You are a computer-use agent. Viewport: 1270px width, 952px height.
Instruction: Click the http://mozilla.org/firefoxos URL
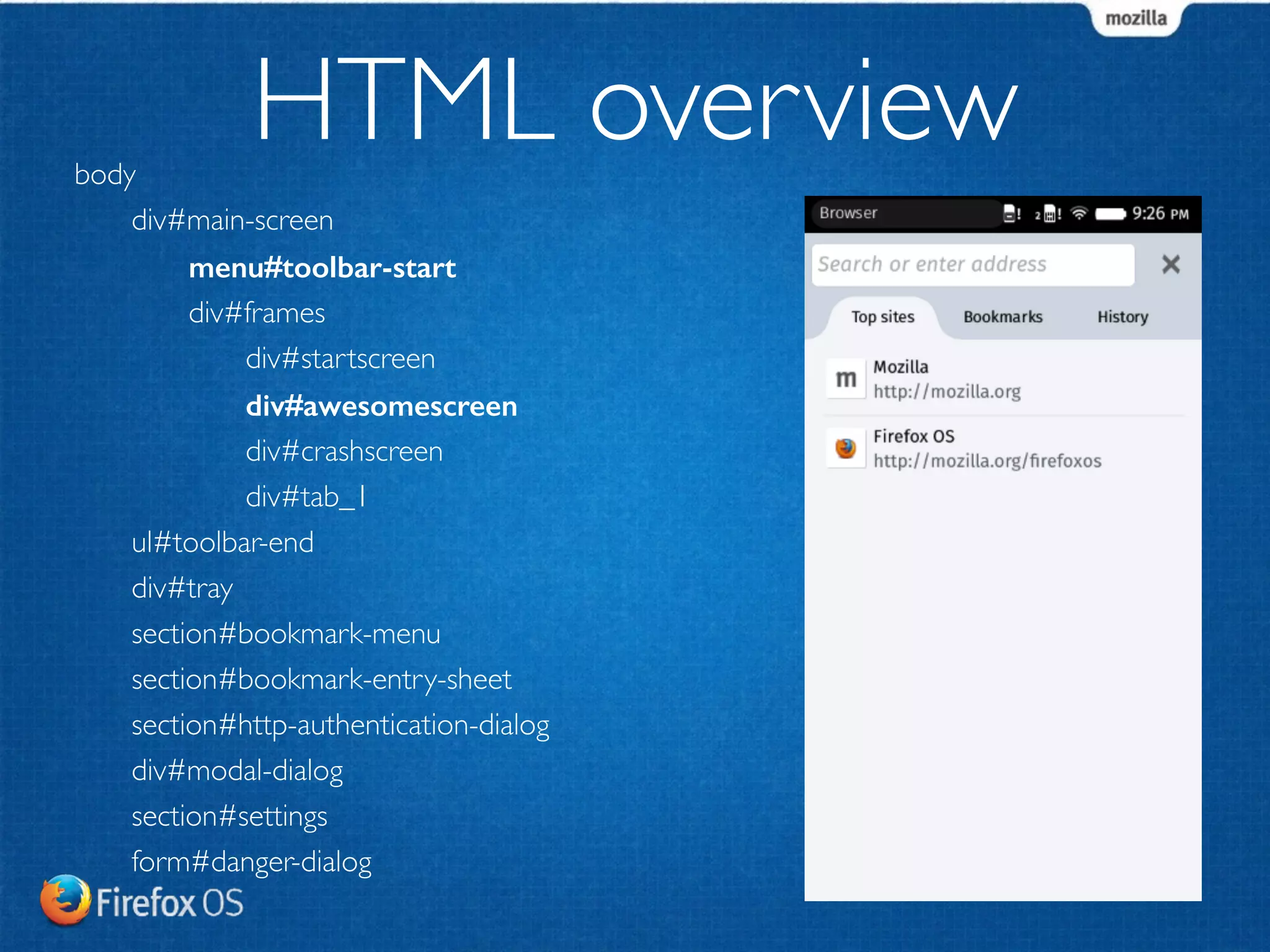tap(987, 461)
